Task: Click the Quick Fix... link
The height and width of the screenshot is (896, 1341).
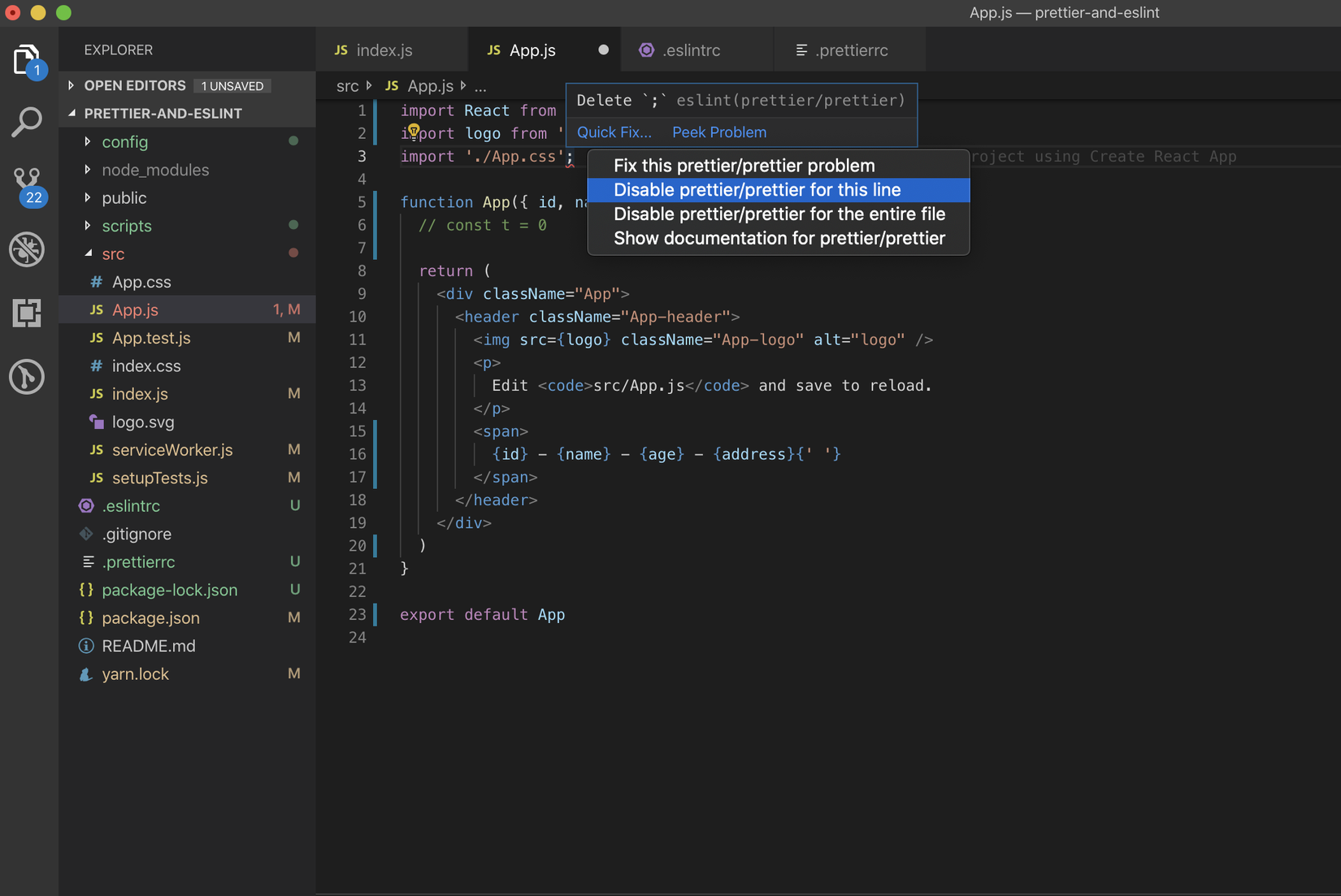Action: click(614, 132)
